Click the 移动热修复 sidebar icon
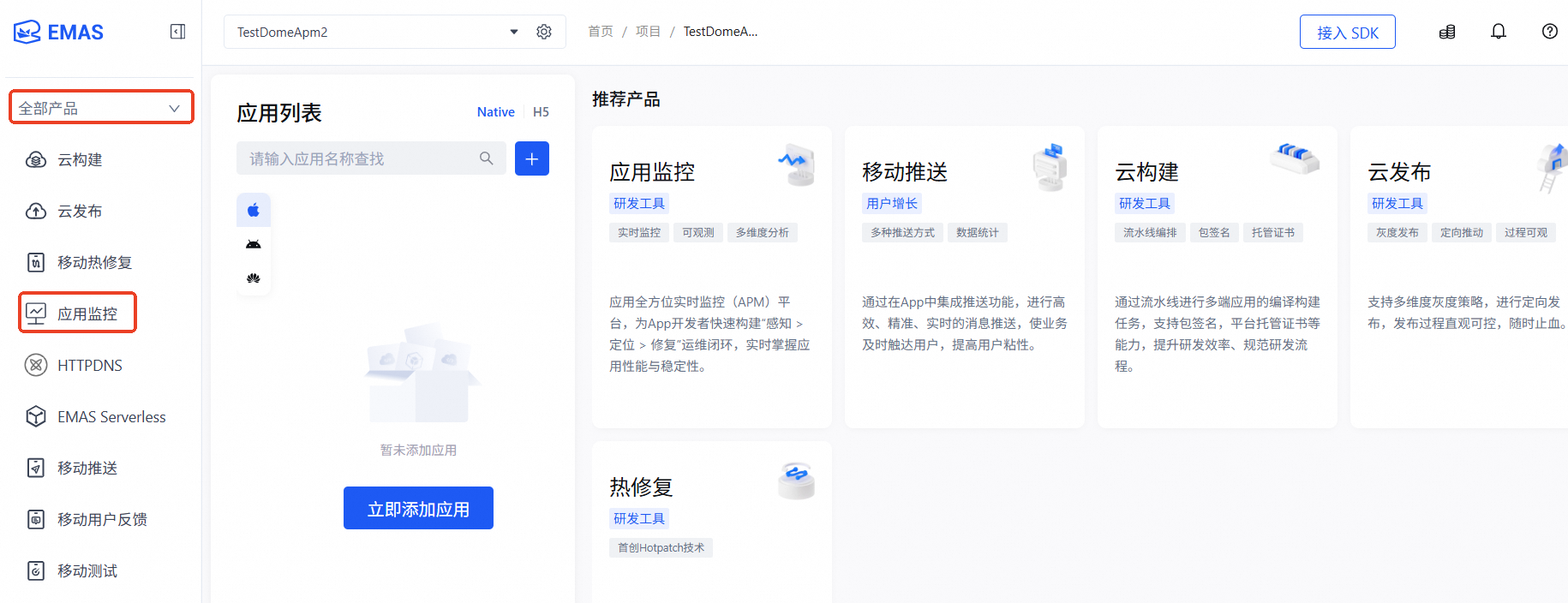 click(x=36, y=262)
